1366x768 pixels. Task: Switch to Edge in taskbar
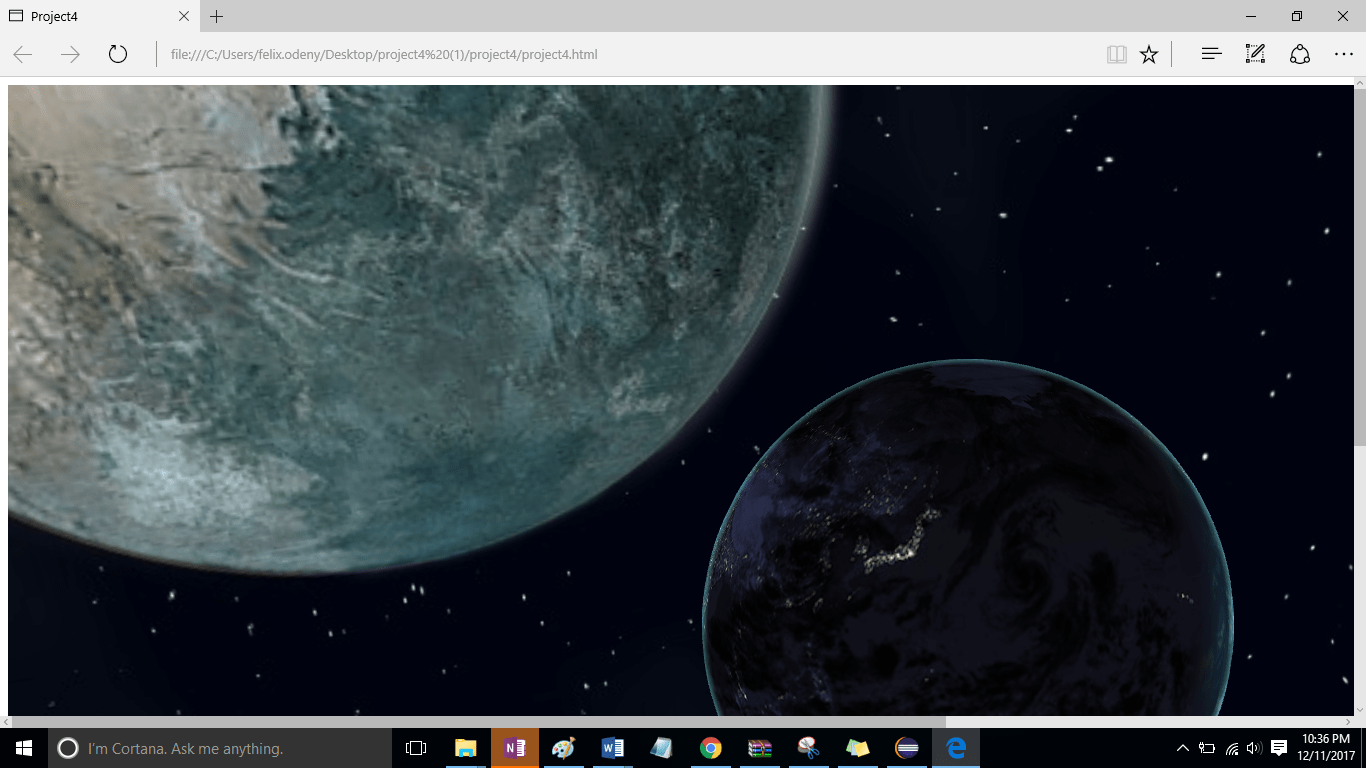tap(956, 748)
